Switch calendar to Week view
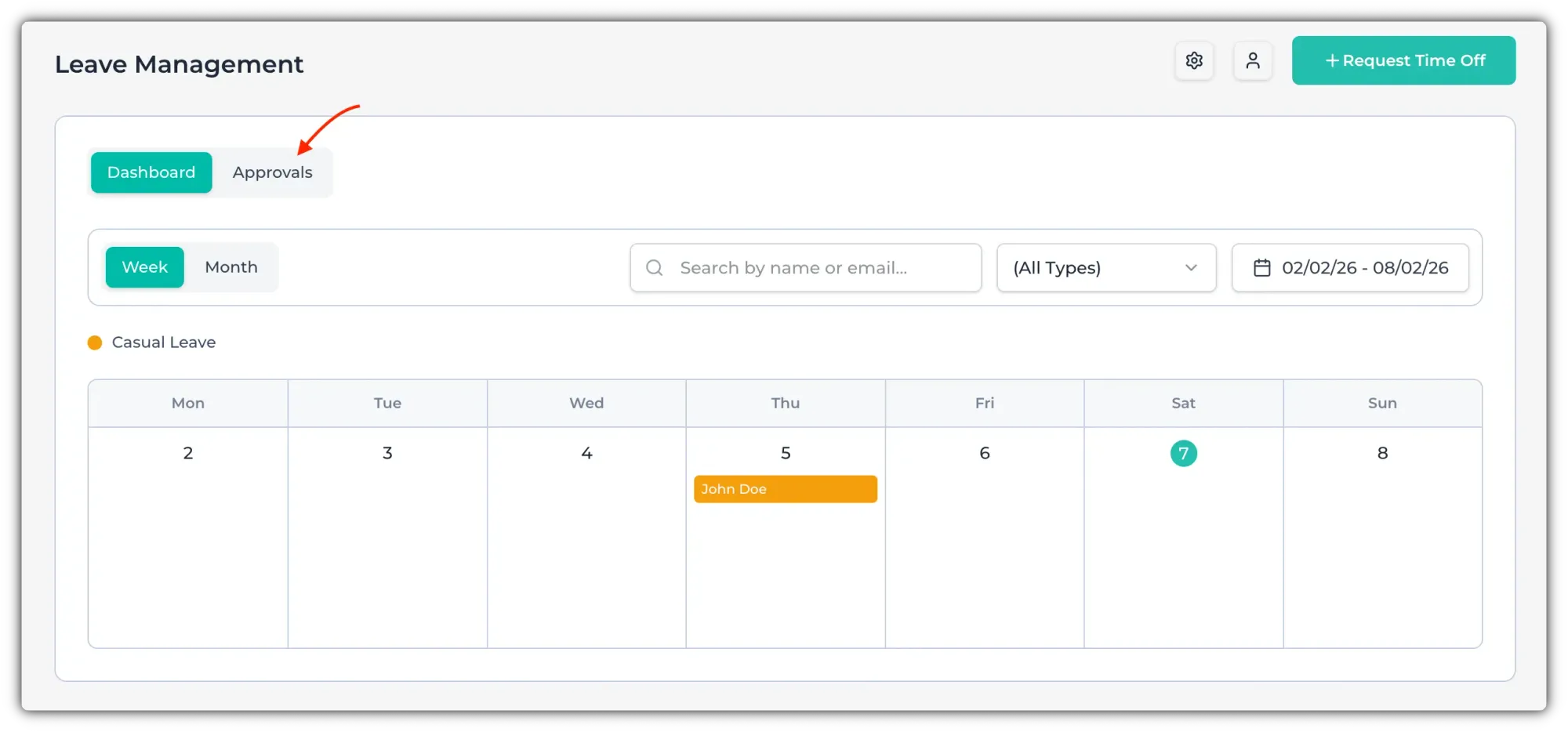The image size is (1568, 732). [145, 267]
